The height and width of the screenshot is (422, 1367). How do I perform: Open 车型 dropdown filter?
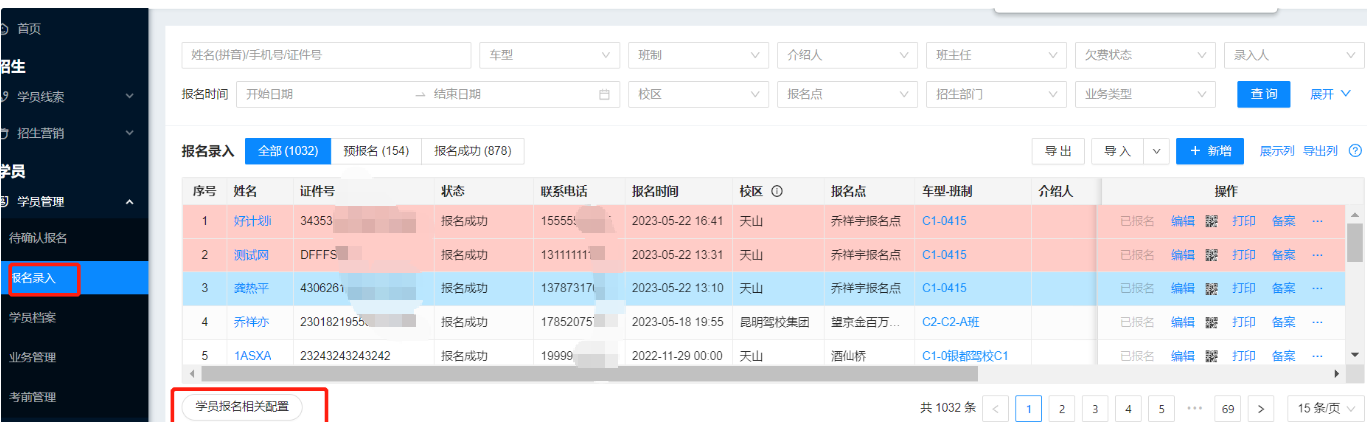tap(549, 55)
